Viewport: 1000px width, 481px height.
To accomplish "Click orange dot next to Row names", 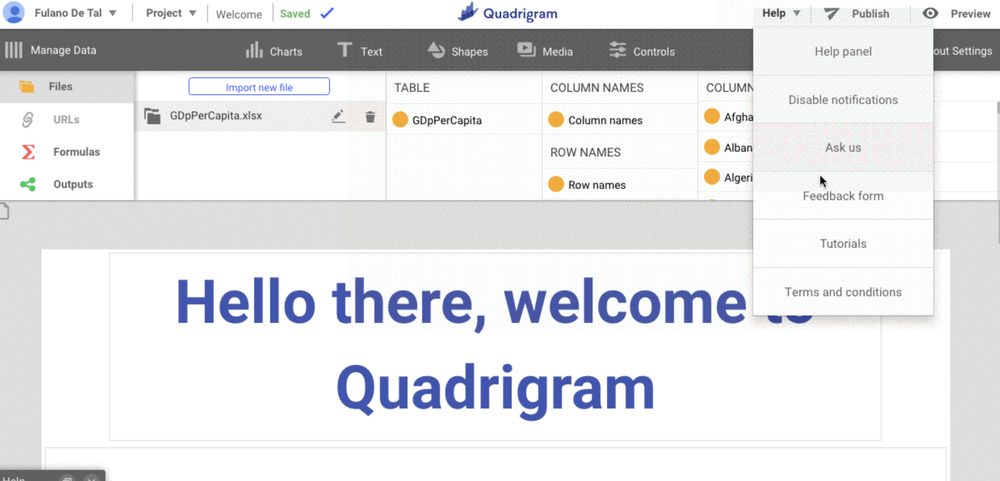I will point(556,184).
